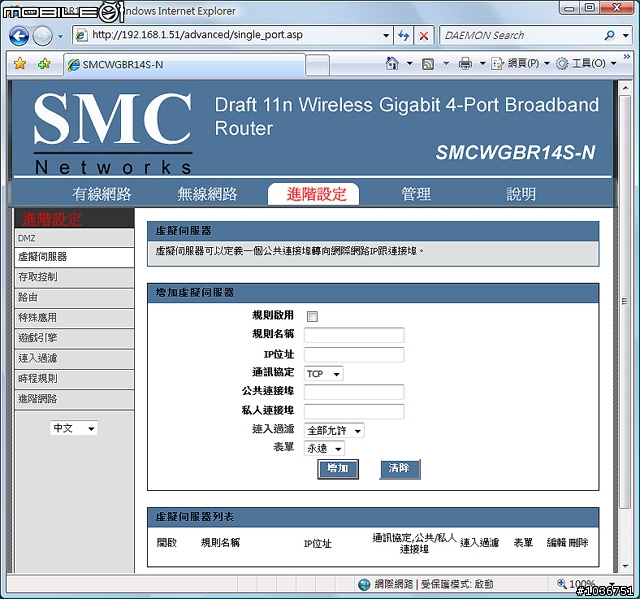Open 路由 in the sidebar
This screenshot has height=599, width=640.
(x=74, y=297)
